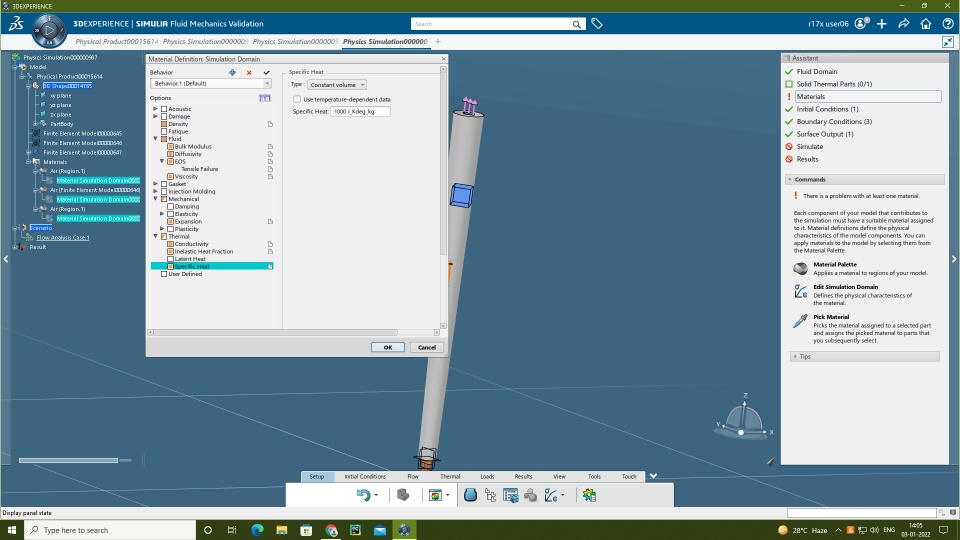Check the Latent Heat option

pos(171,259)
